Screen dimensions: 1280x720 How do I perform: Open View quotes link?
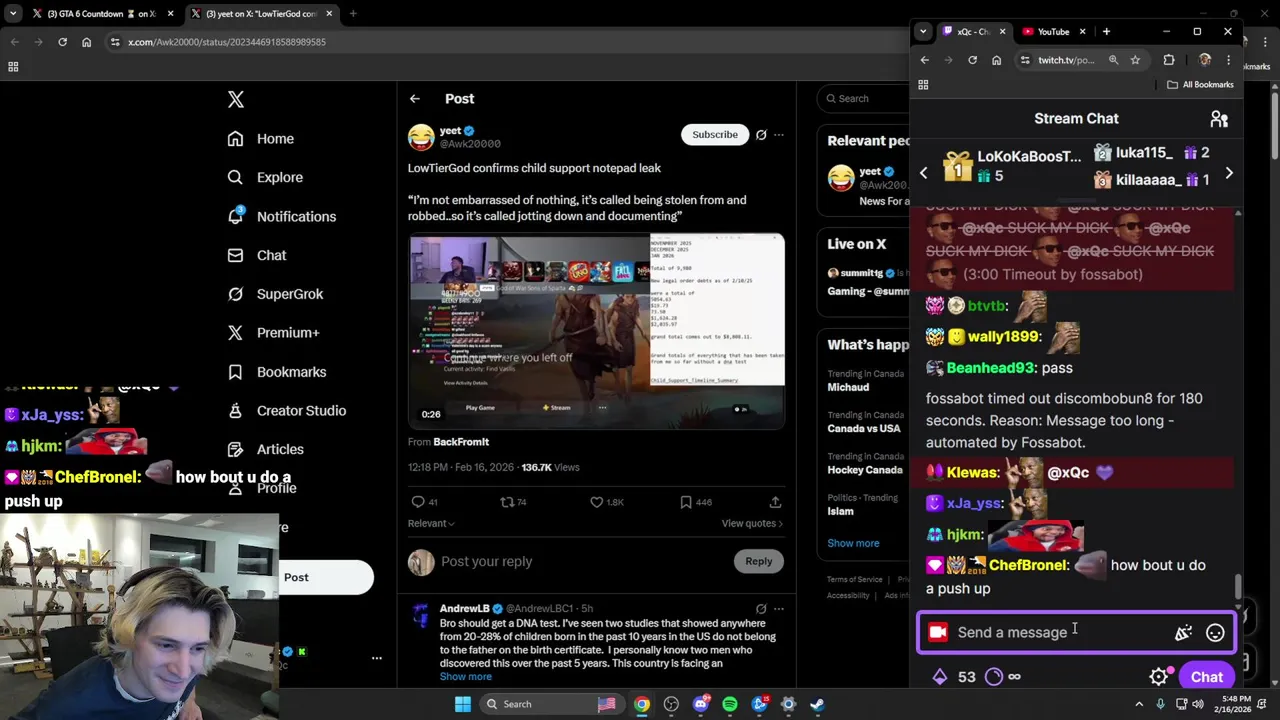point(752,523)
